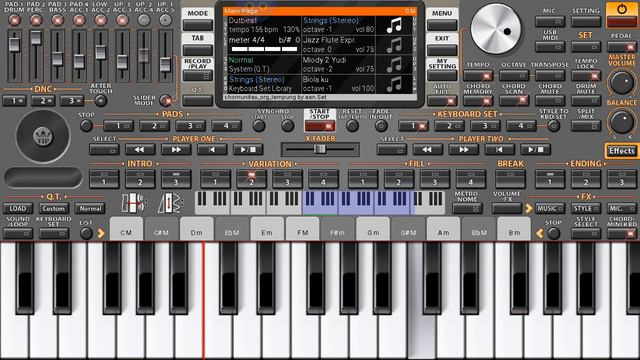The width and height of the screenshot is (640, 360).
Task: Click DNC button 2
Action: click(x=43, y=100)
